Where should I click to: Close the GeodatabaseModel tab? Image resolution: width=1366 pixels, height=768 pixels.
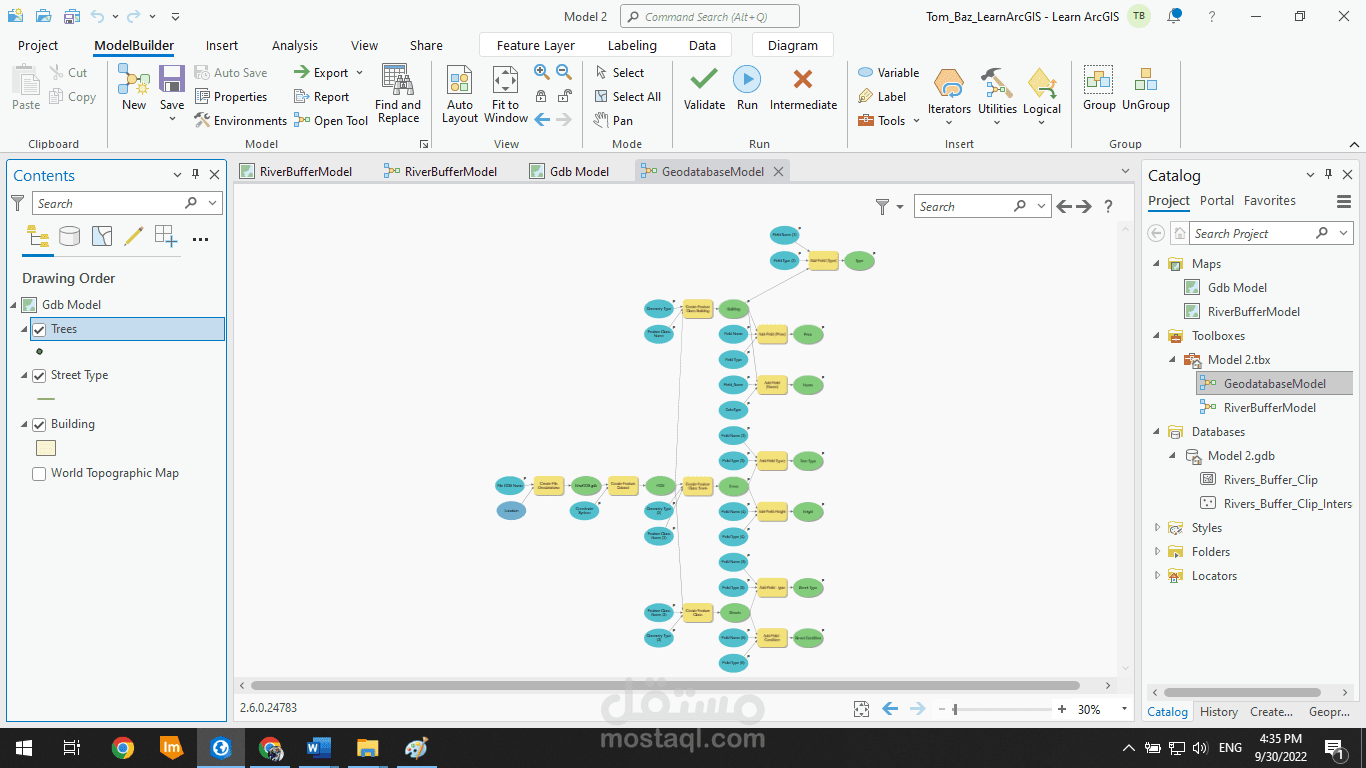777,171
